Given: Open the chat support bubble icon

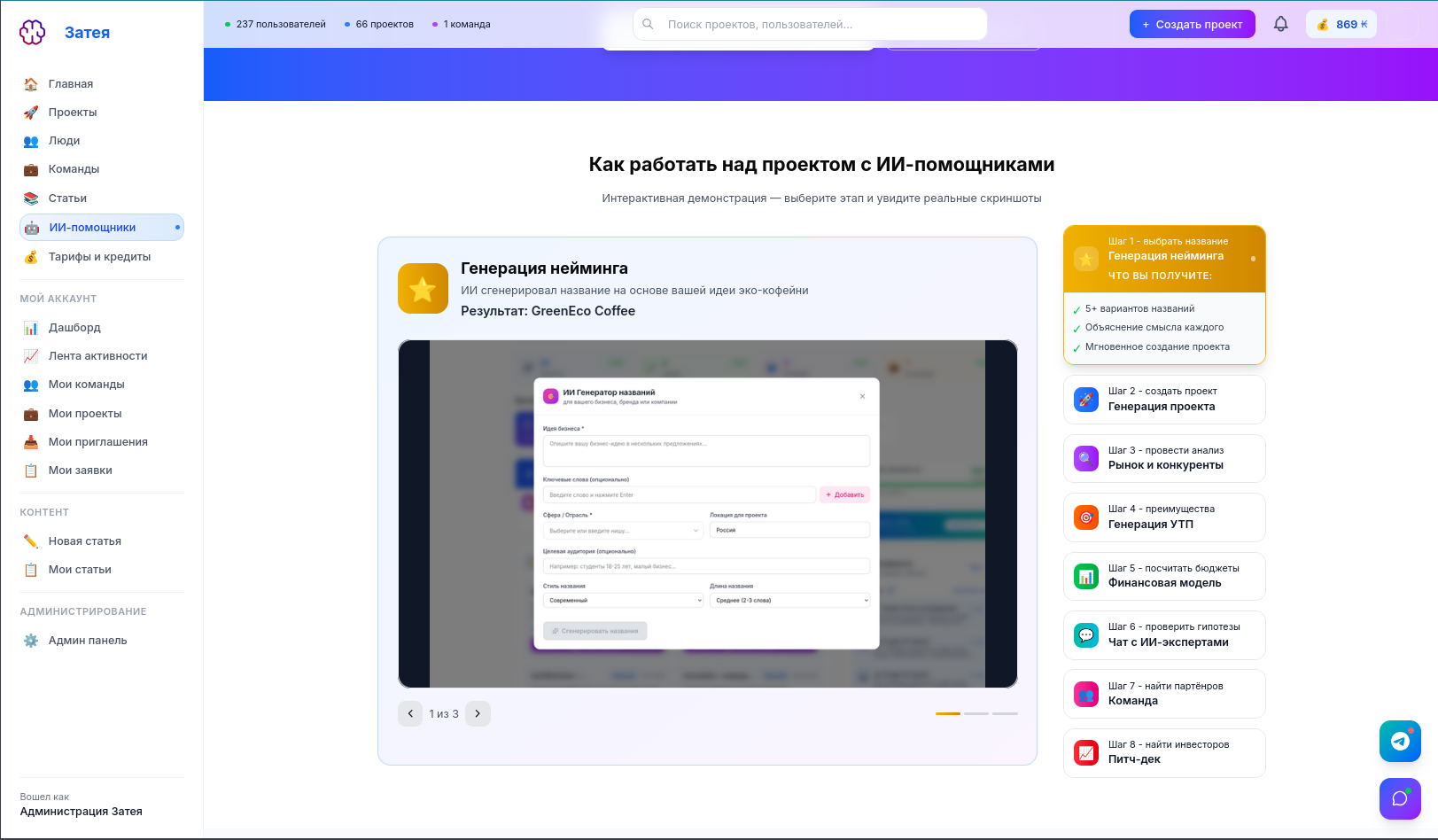Looking at the screenshot, I should point(1400,798).
